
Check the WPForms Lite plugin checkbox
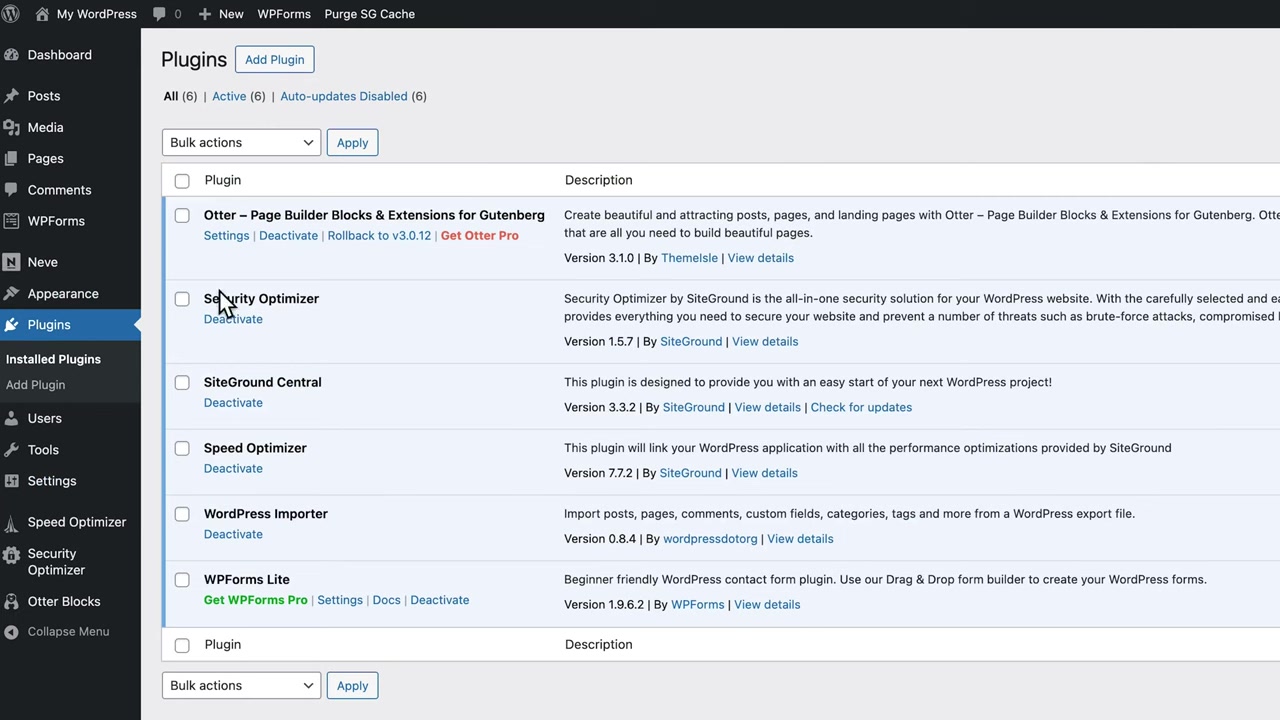coord(182,580)
